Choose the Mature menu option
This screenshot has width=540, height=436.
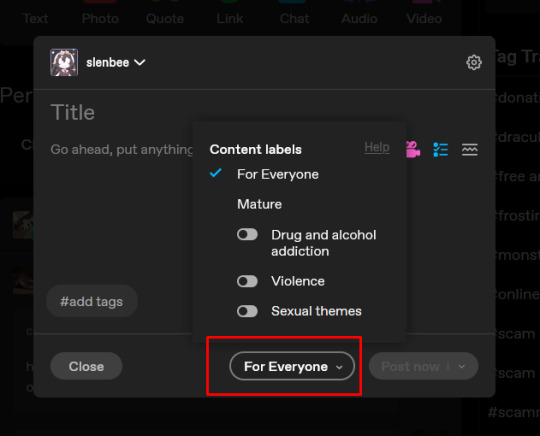259,204
